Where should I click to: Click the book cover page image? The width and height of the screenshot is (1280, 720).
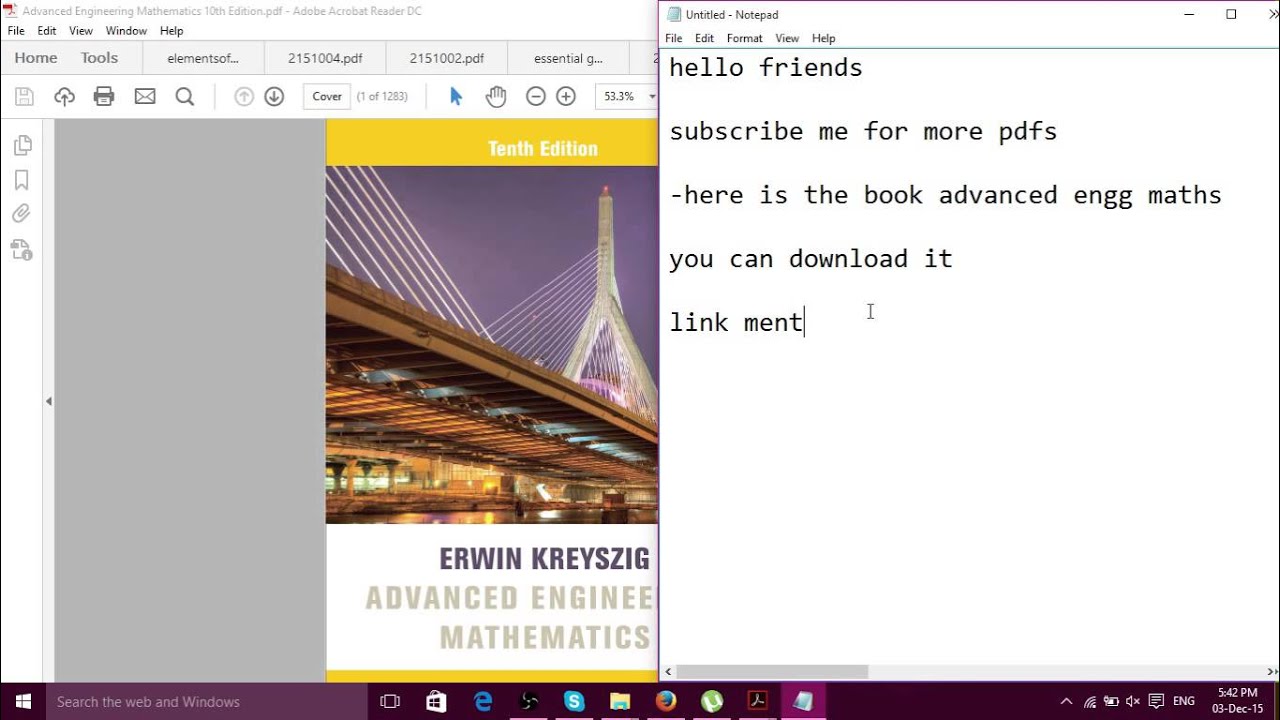tap(492, 400)
